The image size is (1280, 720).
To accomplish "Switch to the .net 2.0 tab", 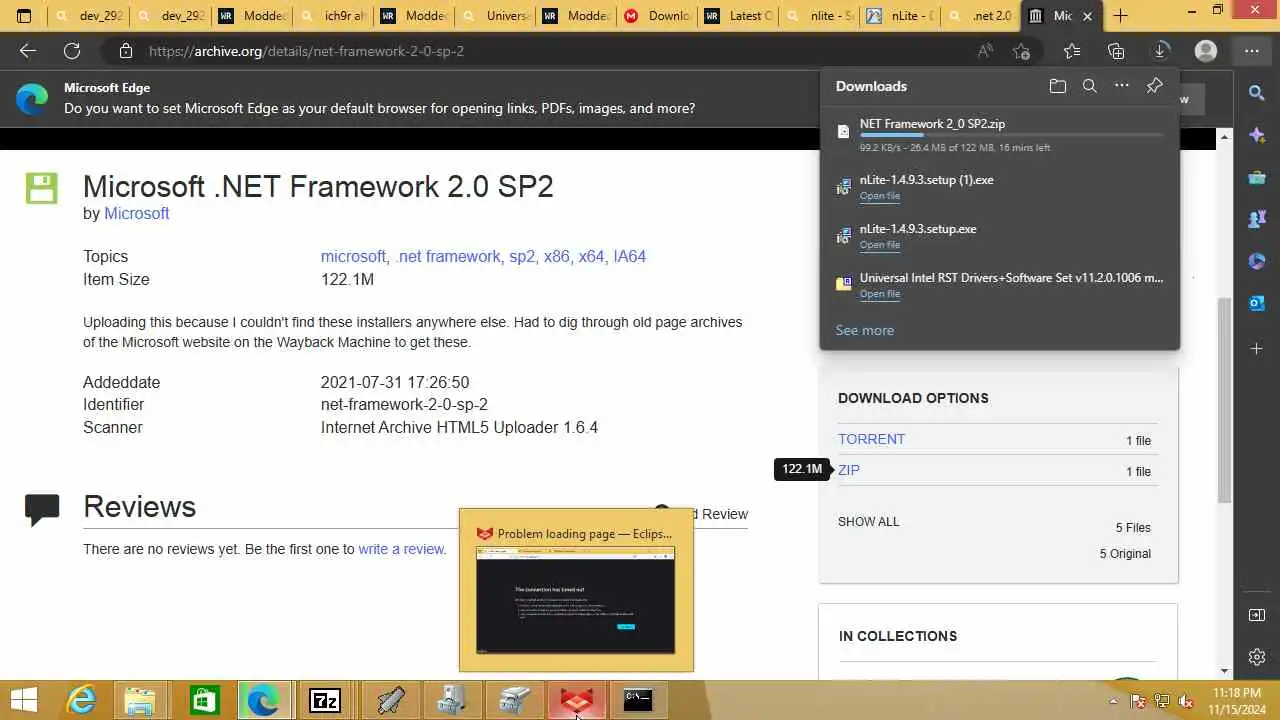I will point(981,16).
